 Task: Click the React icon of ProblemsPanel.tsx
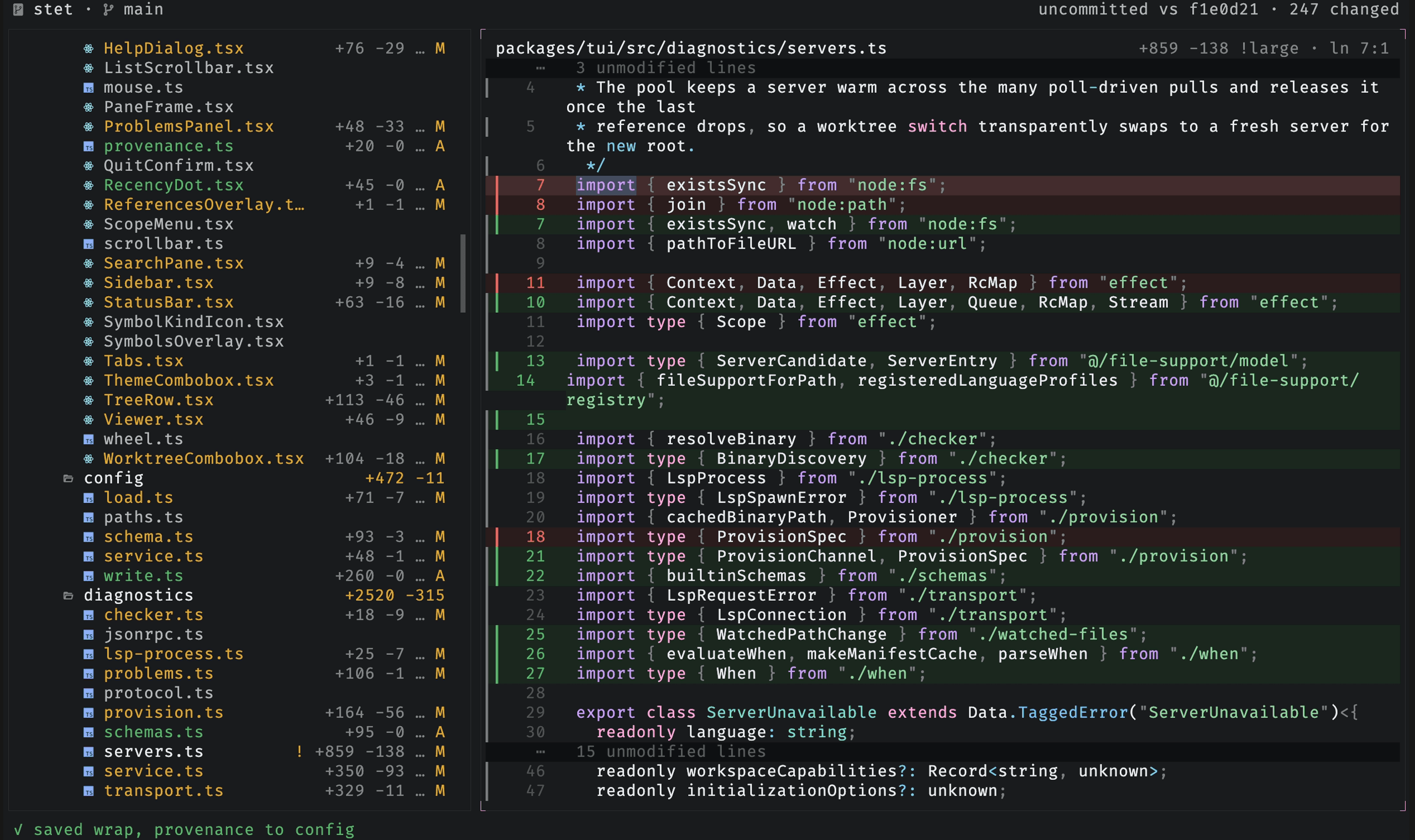point(89,127)
